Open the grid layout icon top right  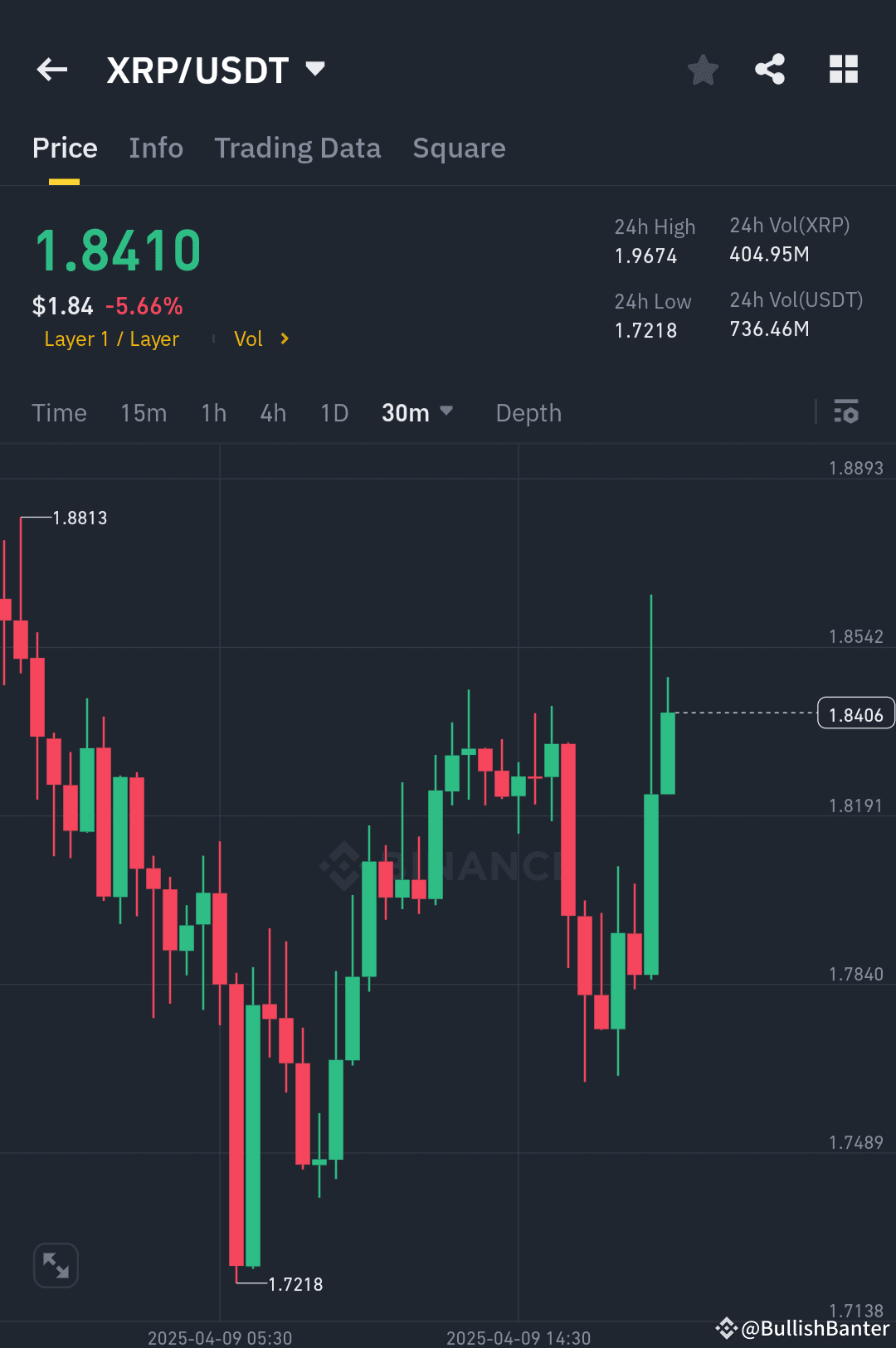click(x=844, y=70)
